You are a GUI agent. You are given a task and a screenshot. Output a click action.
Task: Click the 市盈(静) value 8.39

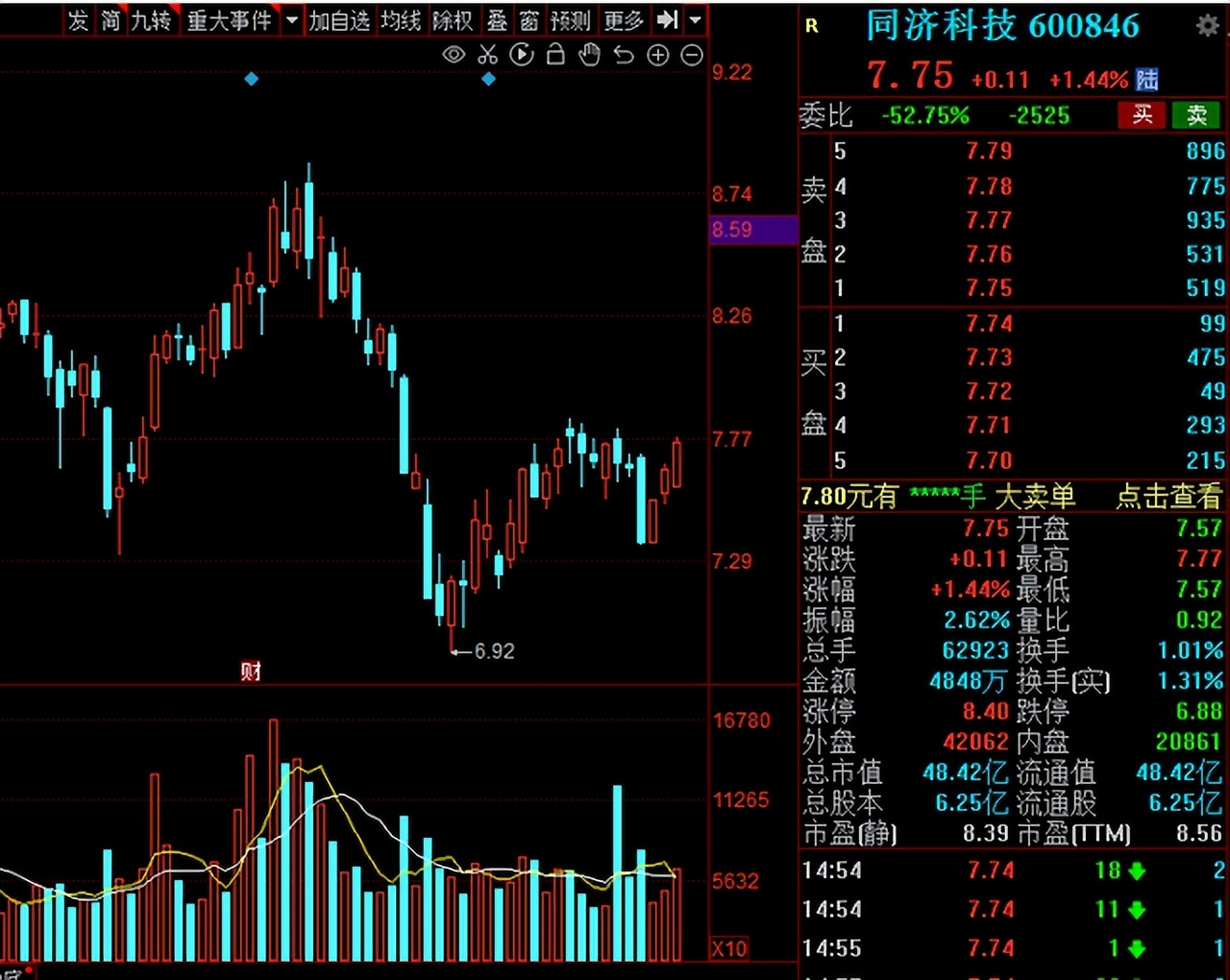pyautogui.click(x=986, y=834)
